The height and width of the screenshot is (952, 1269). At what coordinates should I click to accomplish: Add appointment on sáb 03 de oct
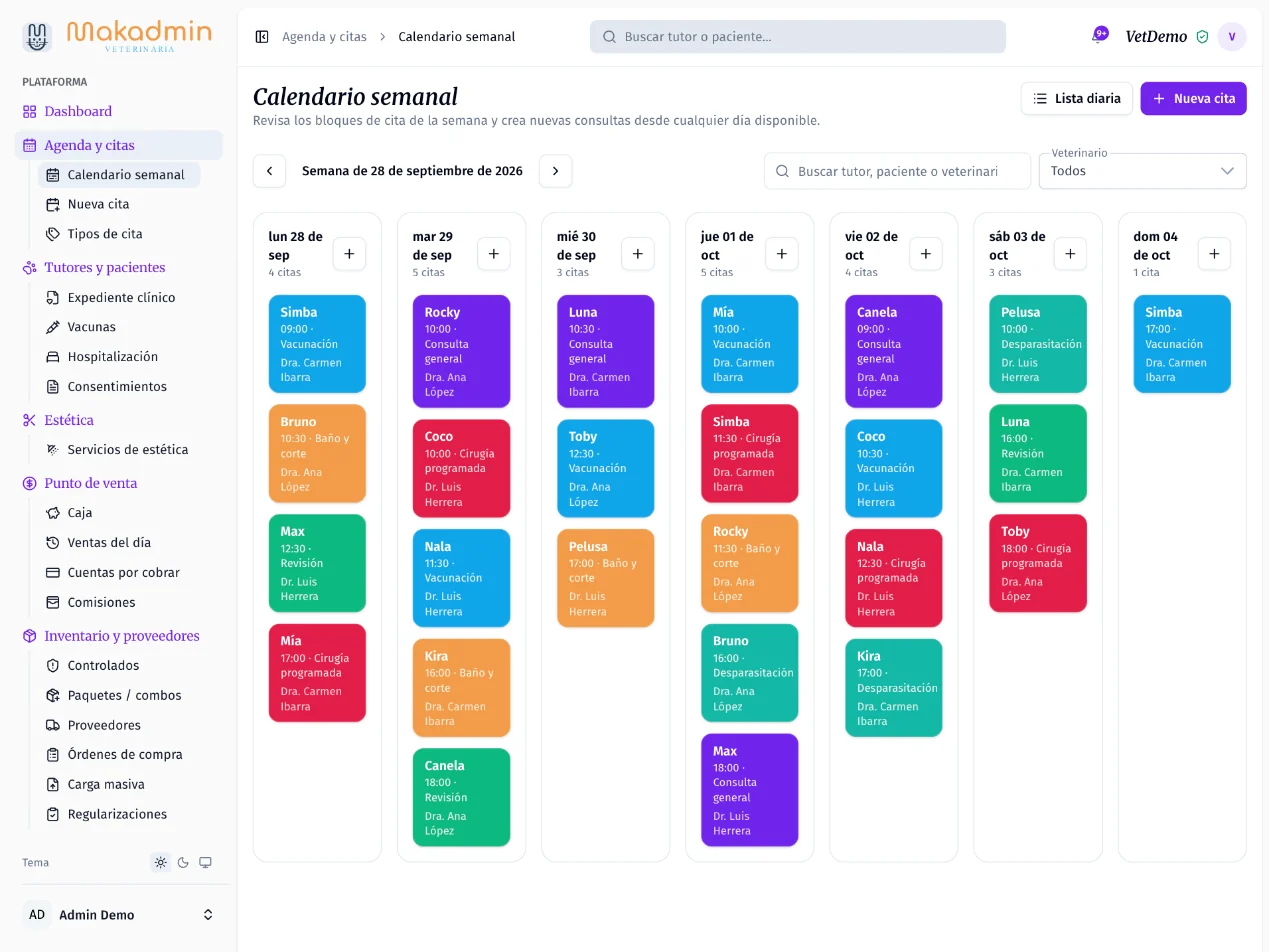tap(1070, 254)
